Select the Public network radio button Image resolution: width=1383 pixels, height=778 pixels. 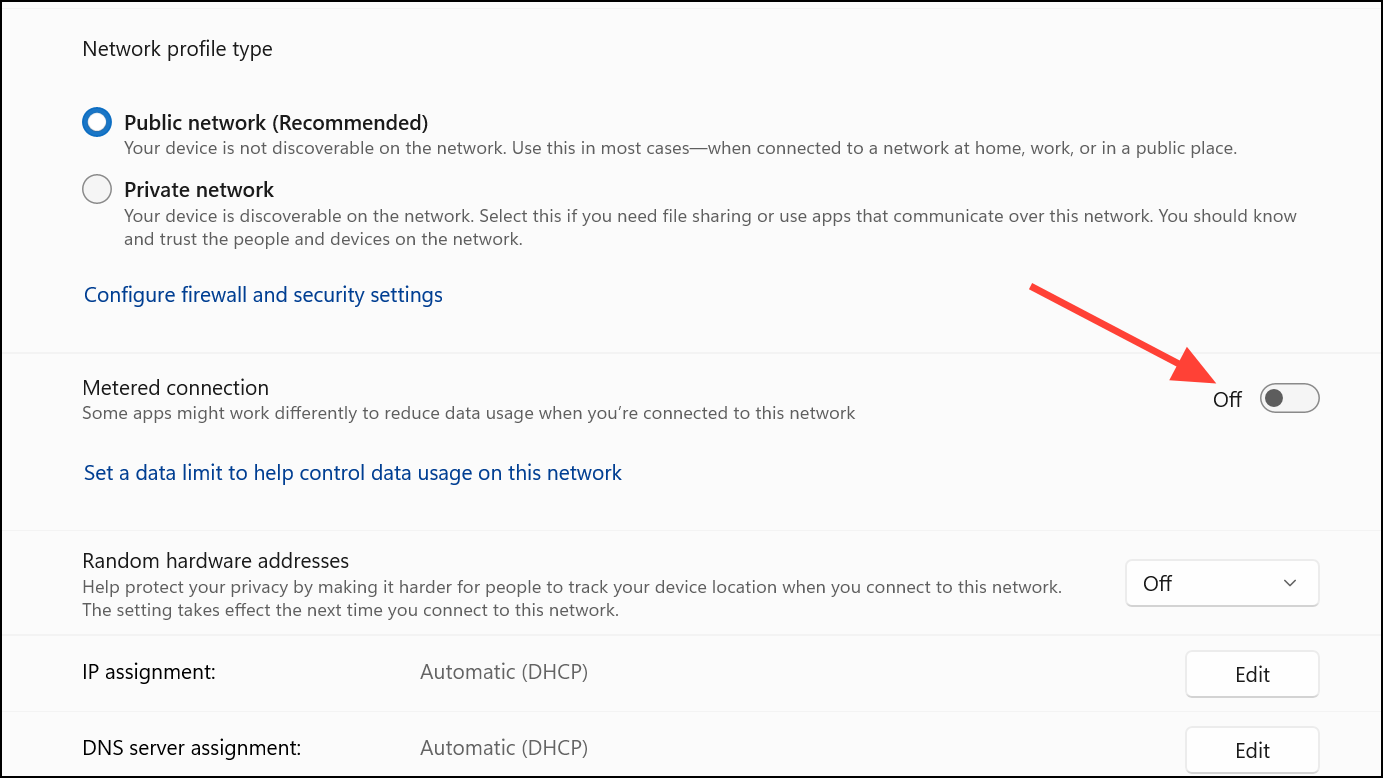pos(97,123)
